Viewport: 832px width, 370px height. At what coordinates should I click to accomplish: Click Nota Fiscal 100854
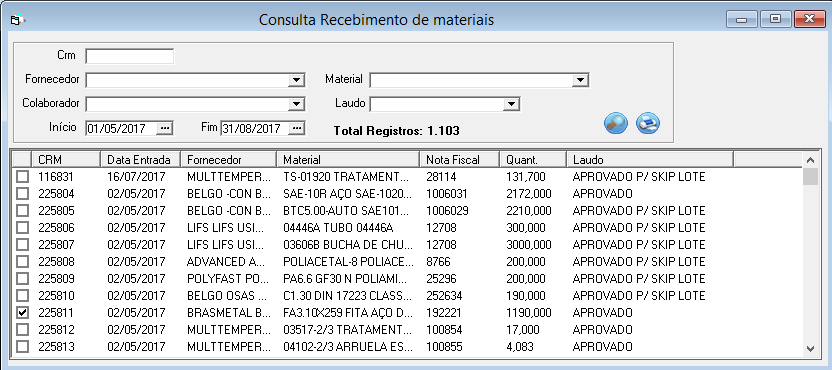pyautogui.click(x=444, y=330)
